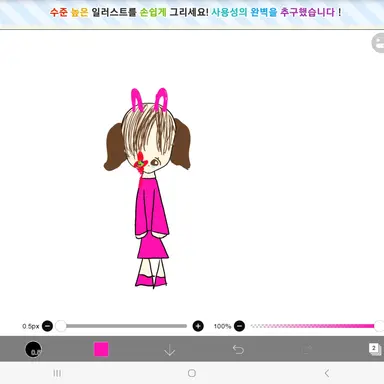Screen dimensions: 384x384
Task: Increase brush size with the plus button
Action: [x=198, y=326]
